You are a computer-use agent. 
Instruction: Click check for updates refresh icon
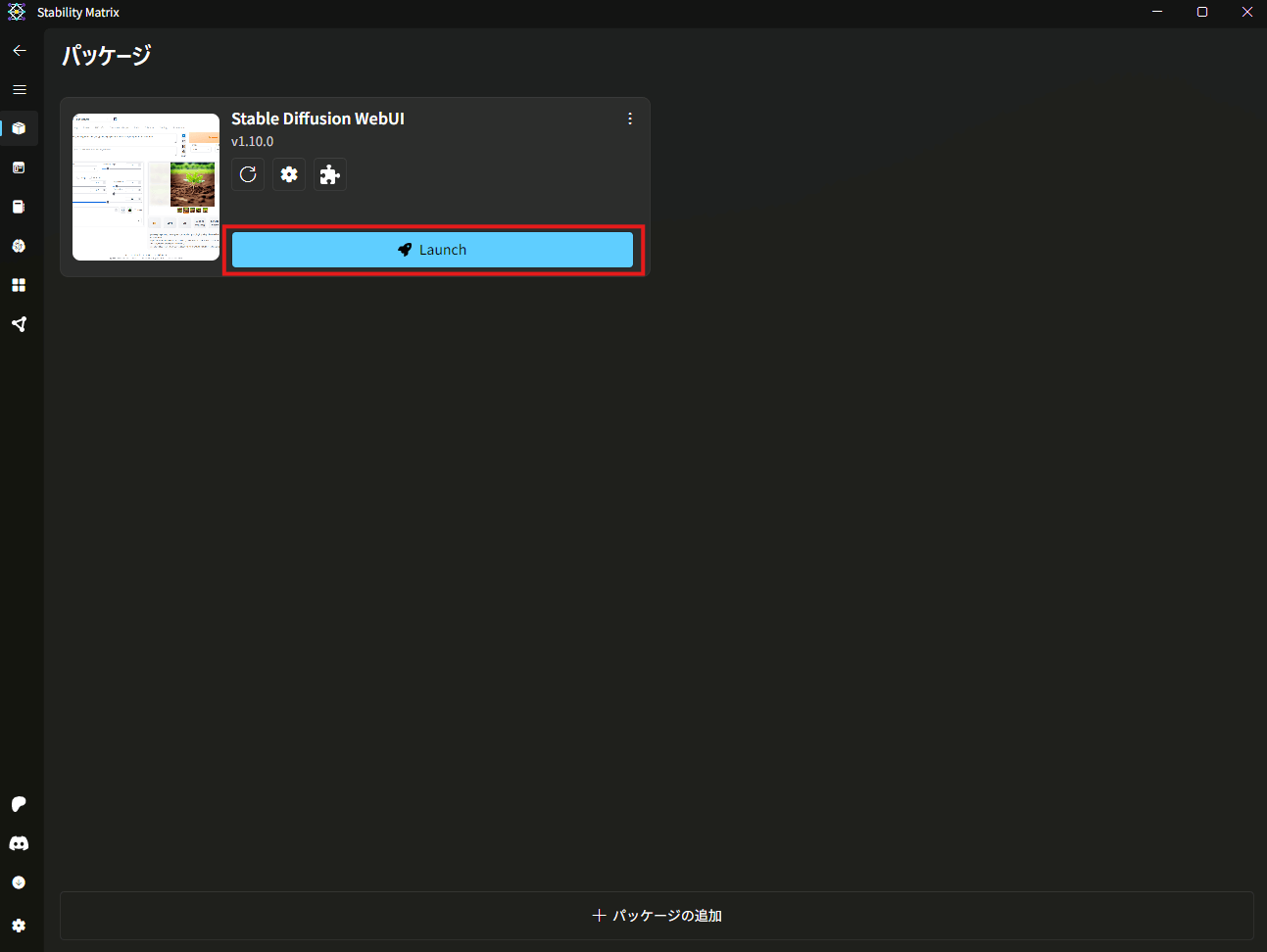click(248, 174)
